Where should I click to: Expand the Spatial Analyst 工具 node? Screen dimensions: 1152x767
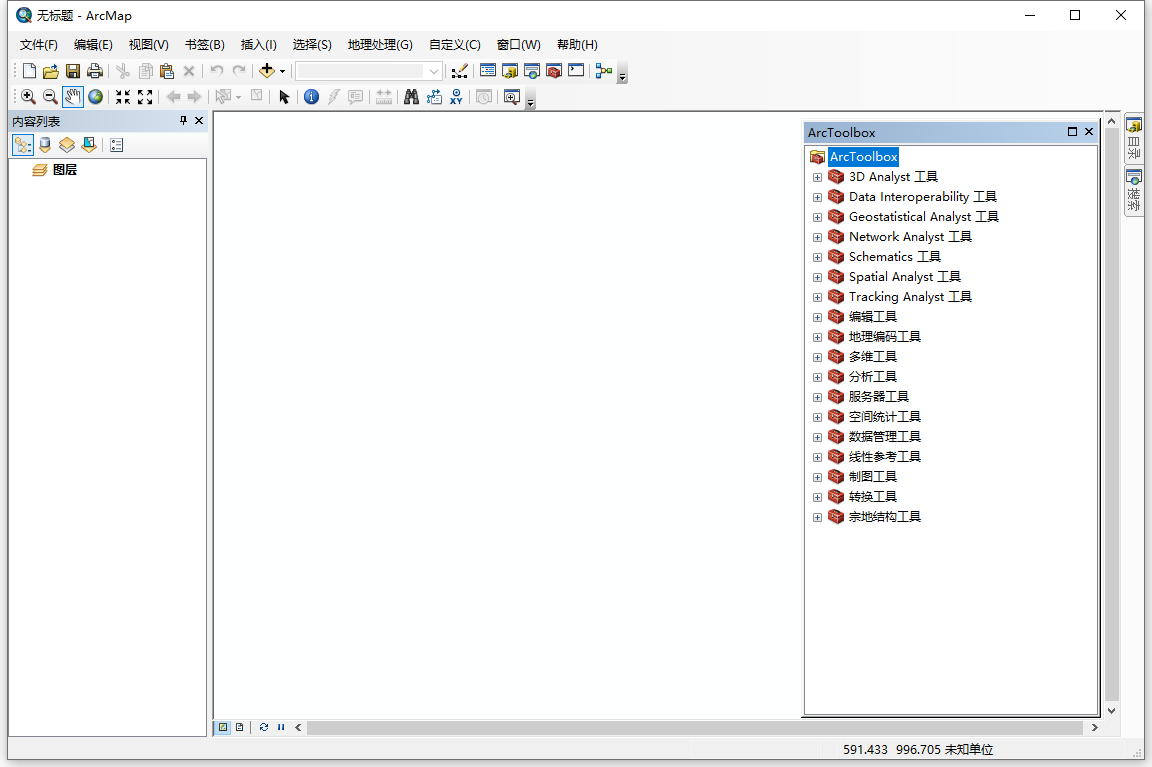tap(817, 278)
